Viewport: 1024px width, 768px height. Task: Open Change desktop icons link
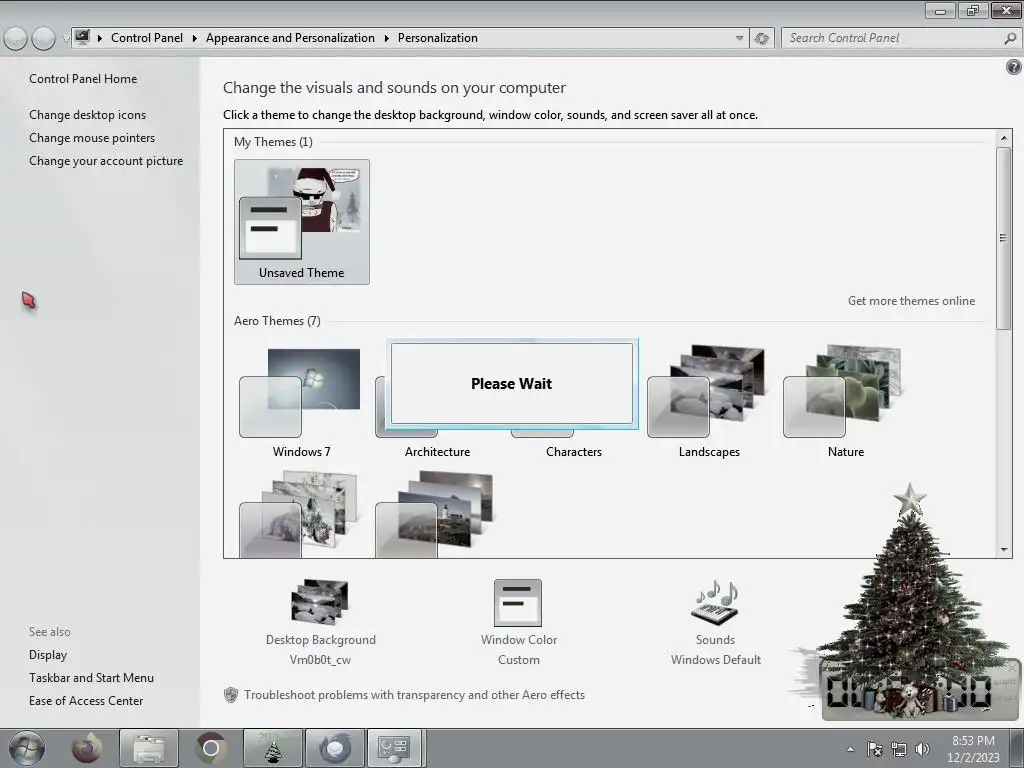(x=88, y=115)
